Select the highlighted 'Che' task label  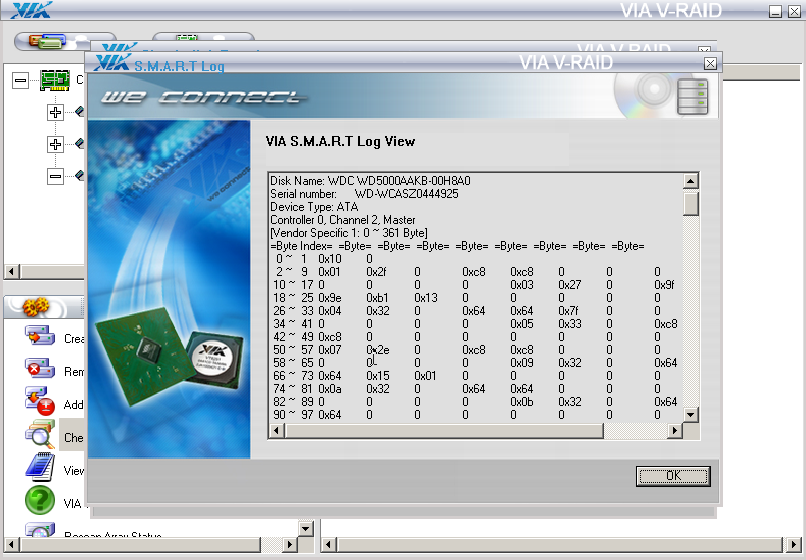coord(74,438)
